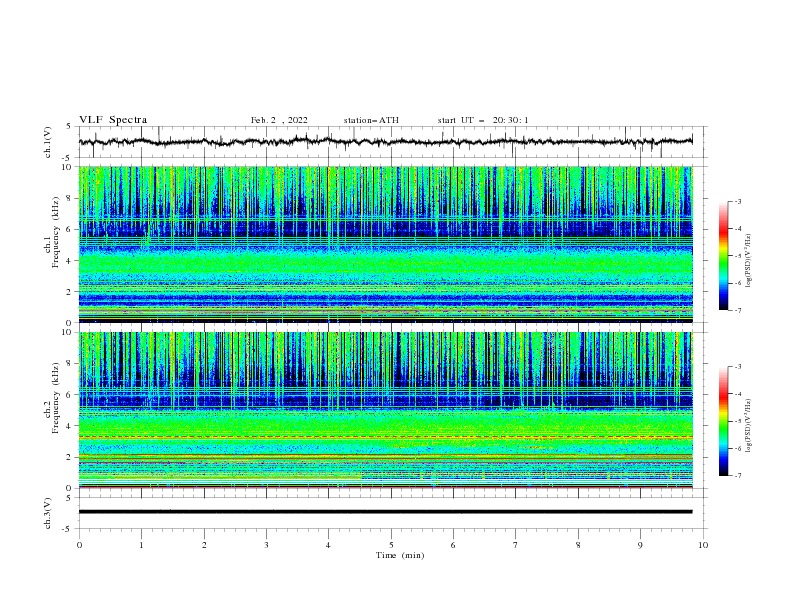792x612 pixels.
Task: Click the "Time (min)" axis title
Action: point(400,555)
